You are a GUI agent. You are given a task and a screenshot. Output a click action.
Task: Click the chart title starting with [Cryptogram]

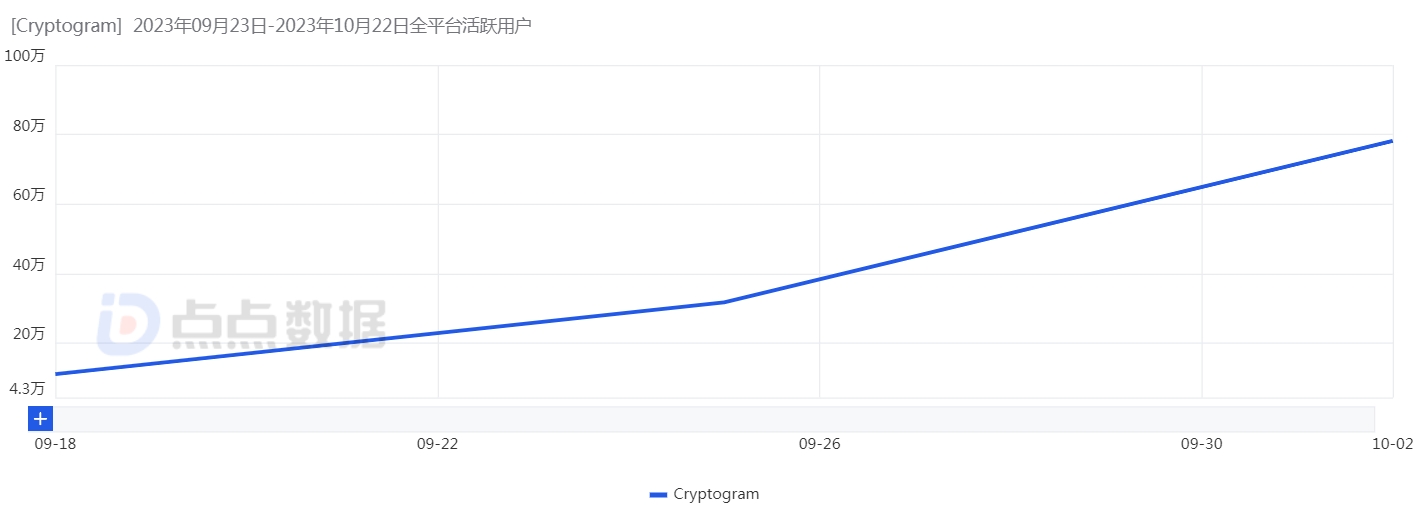pyautogui.click(x=271, y=26)
